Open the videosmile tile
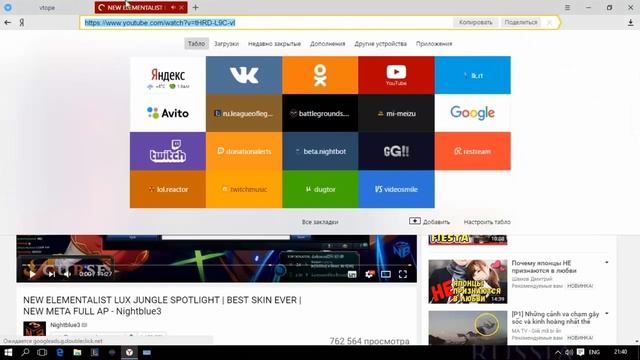 coord(396,189)
